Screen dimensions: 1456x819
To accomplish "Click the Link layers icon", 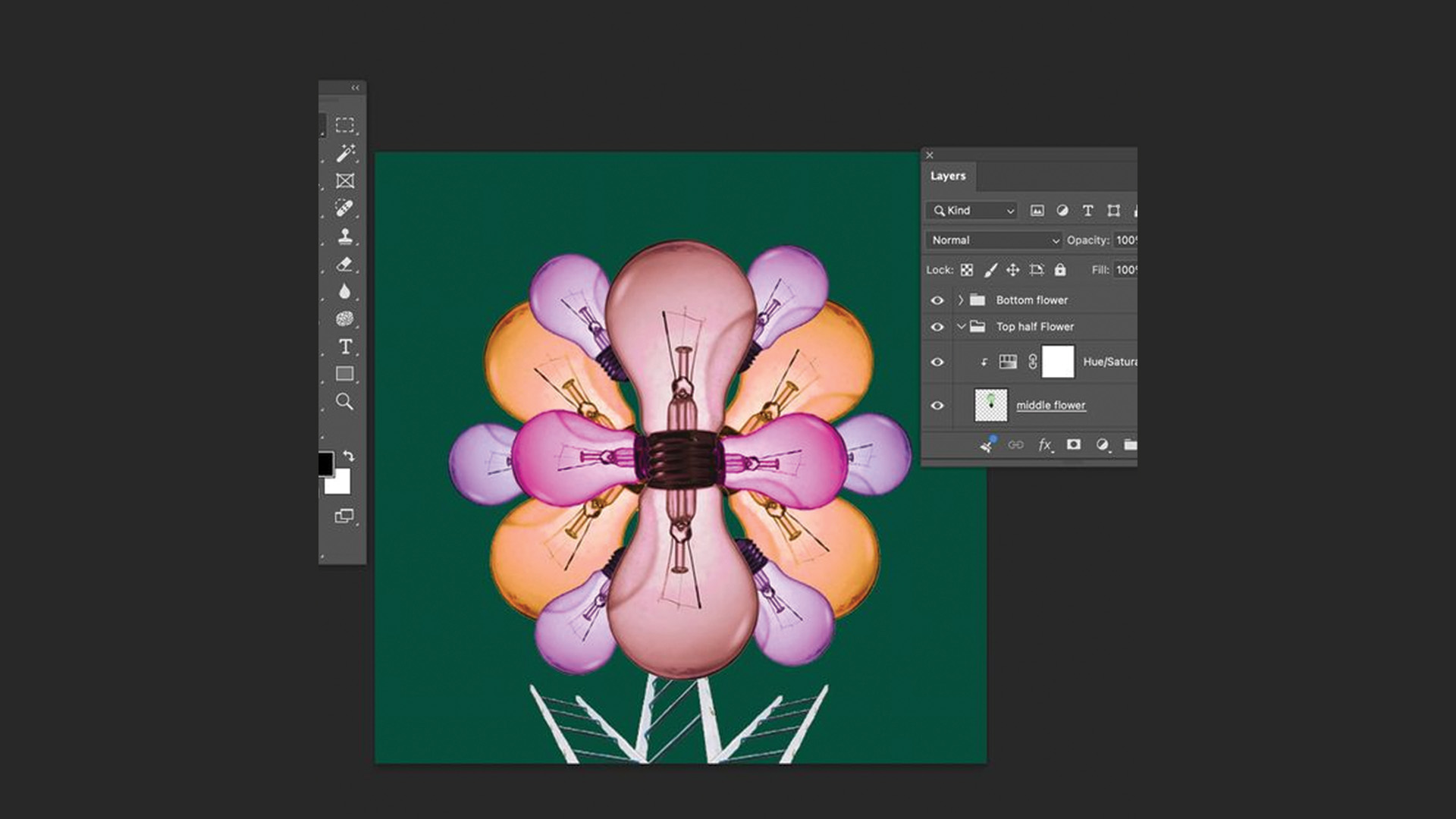I will click(x=1015, y=445).
